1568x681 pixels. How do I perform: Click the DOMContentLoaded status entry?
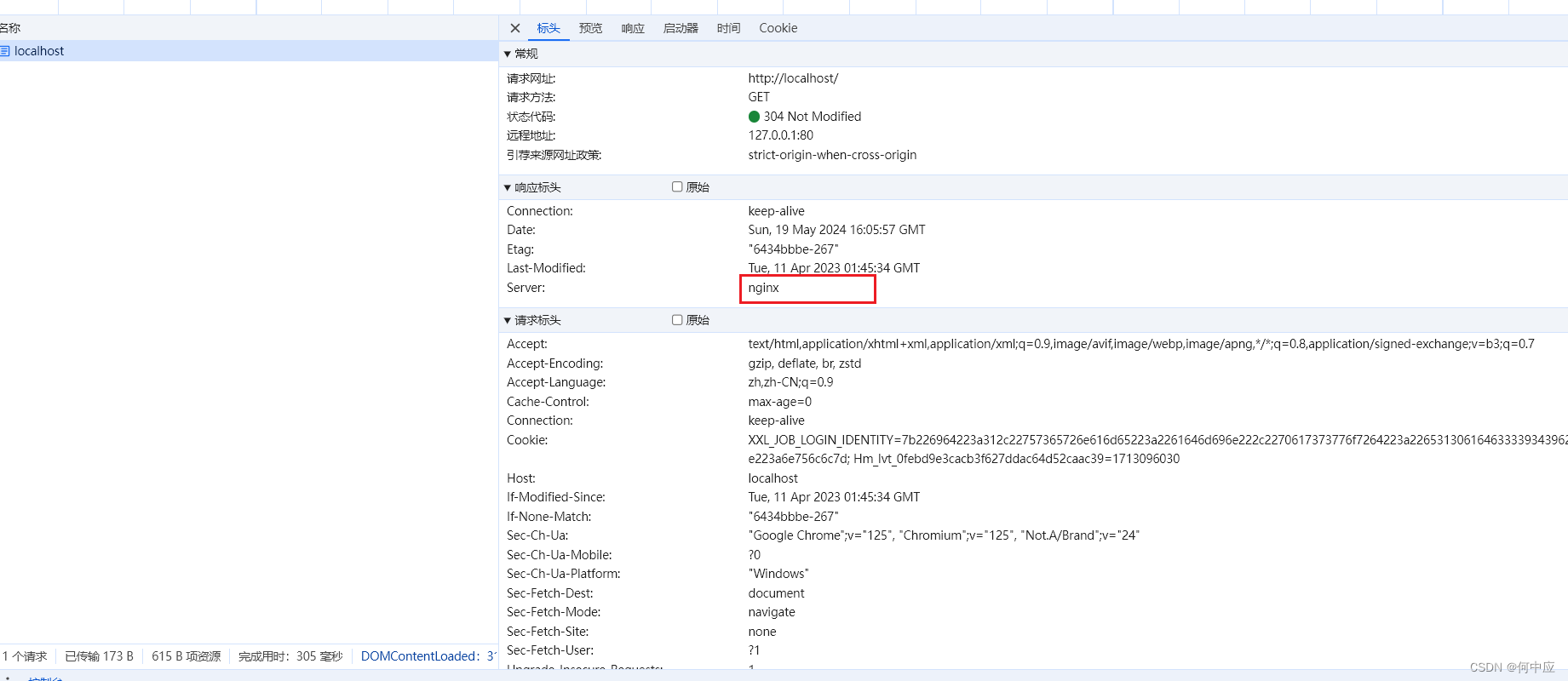(428, 656)
